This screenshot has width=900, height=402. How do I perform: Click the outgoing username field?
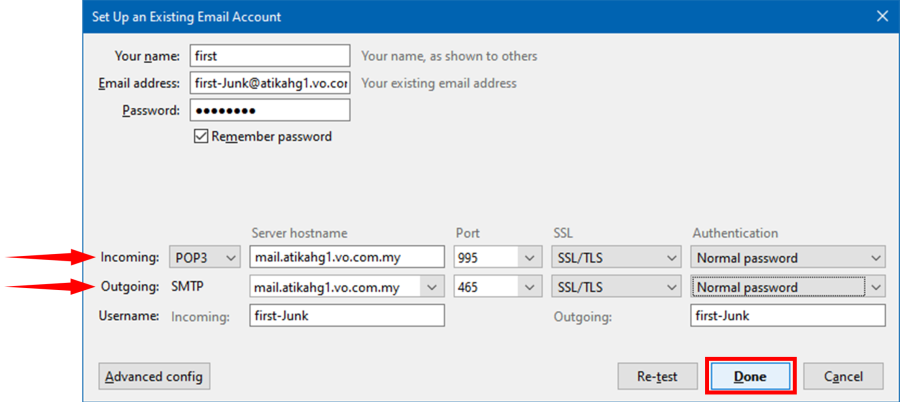[x=788, y=316]
